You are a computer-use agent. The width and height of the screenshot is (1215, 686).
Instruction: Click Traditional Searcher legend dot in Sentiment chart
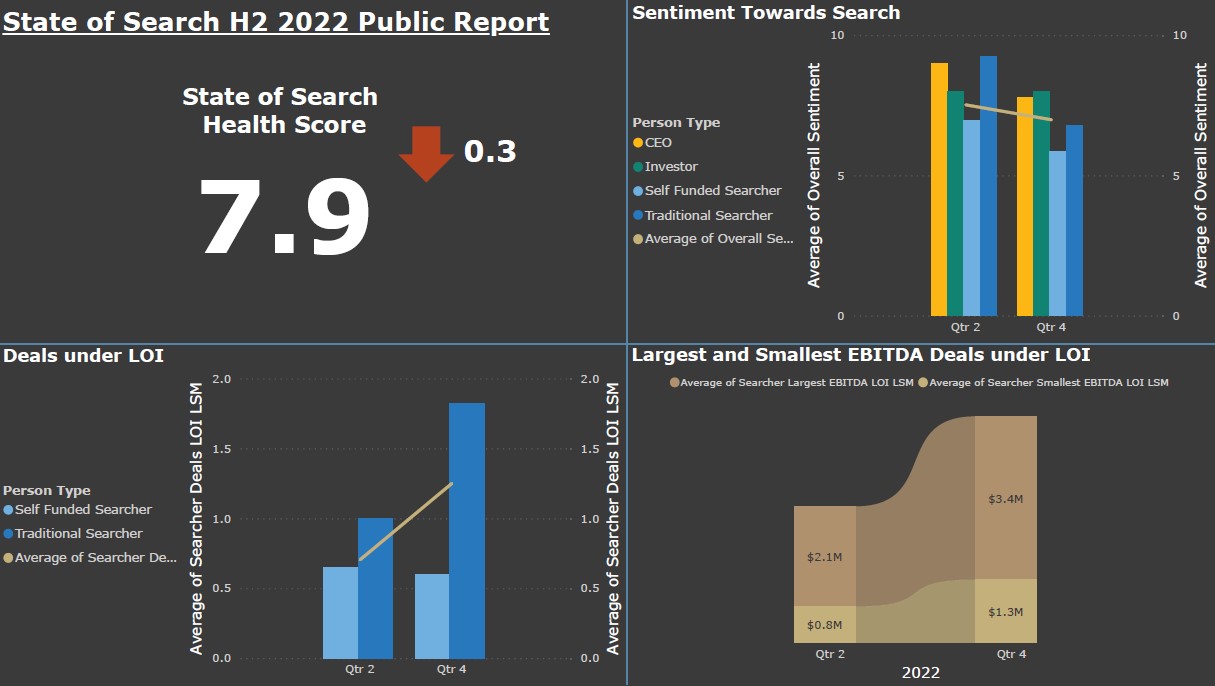pos(638,215)
